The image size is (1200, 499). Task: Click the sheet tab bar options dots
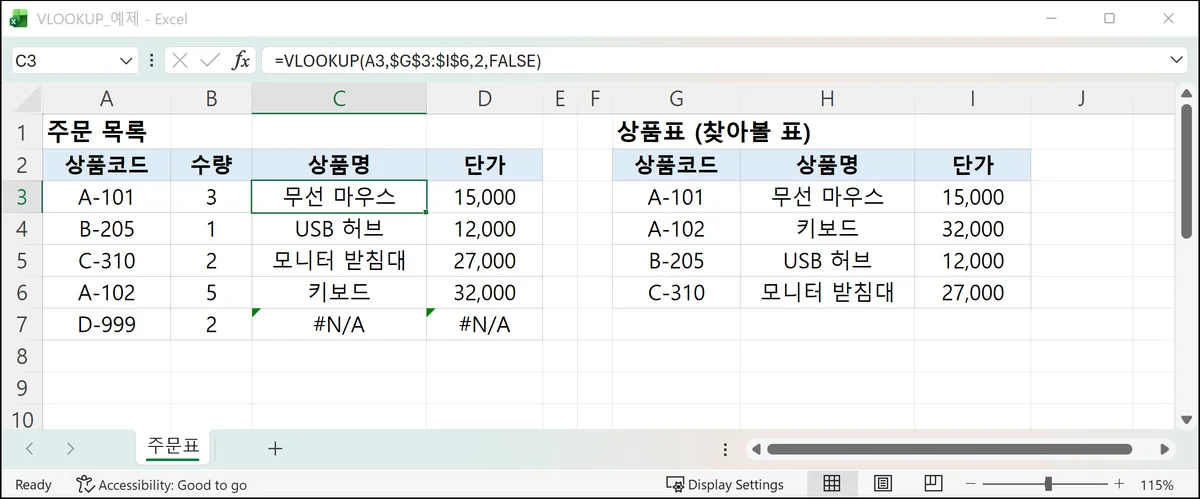tap(723, 449)
